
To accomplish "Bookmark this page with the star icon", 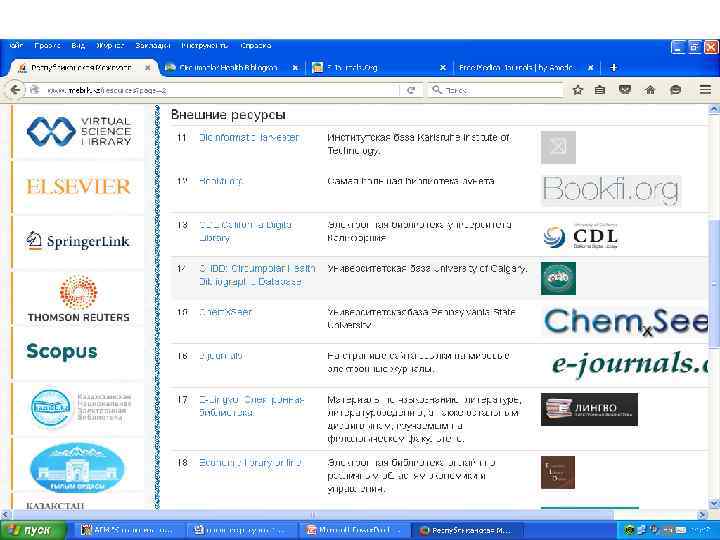I will pyautogui.click(x=577, y=90).
